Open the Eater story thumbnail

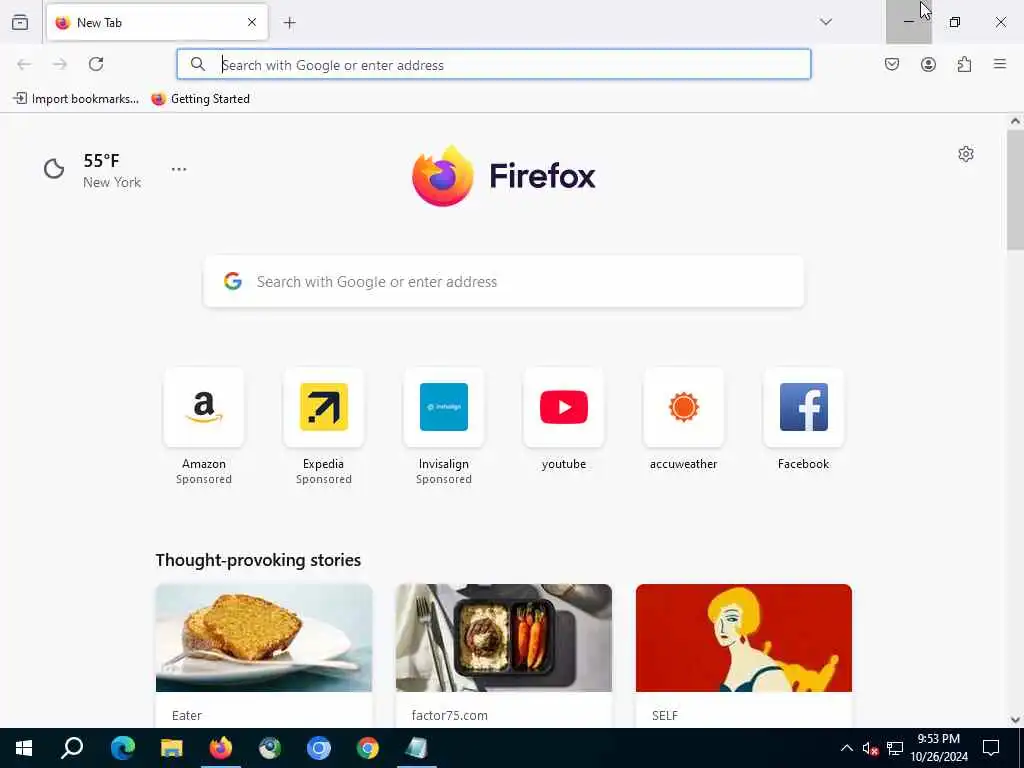point(264,638)
